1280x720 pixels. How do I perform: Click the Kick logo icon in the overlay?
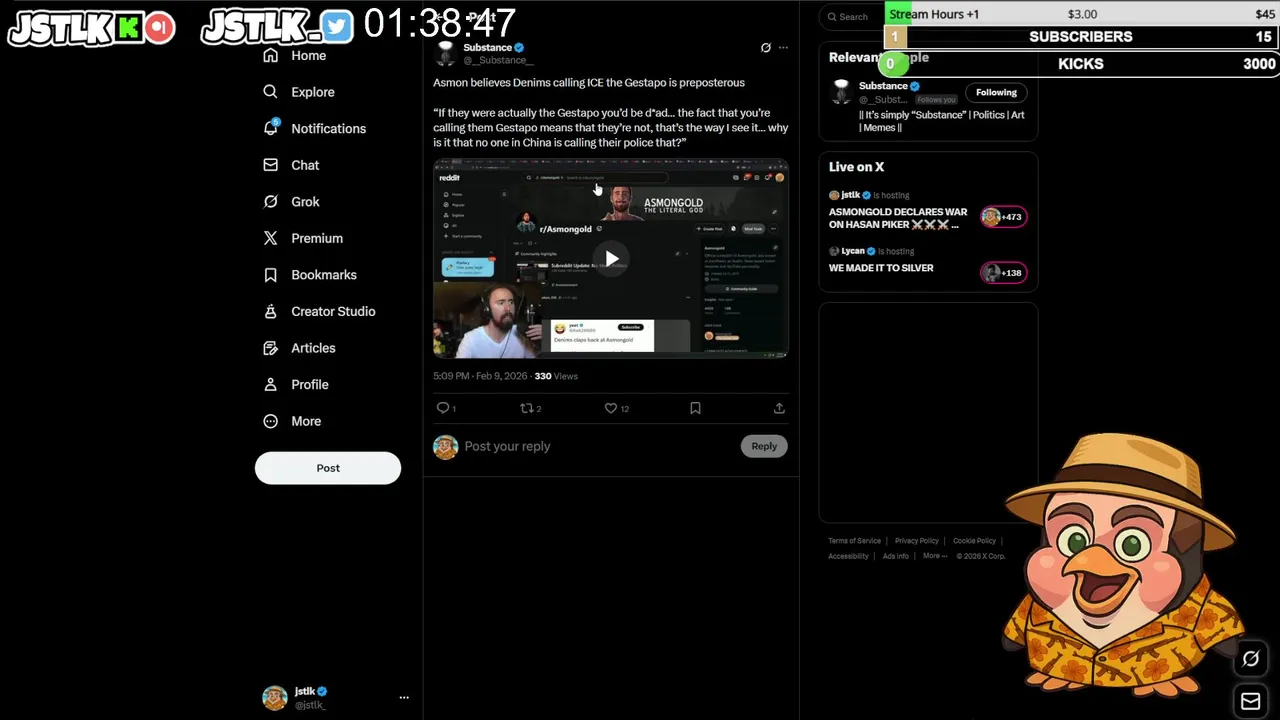(x=128, y=28)
